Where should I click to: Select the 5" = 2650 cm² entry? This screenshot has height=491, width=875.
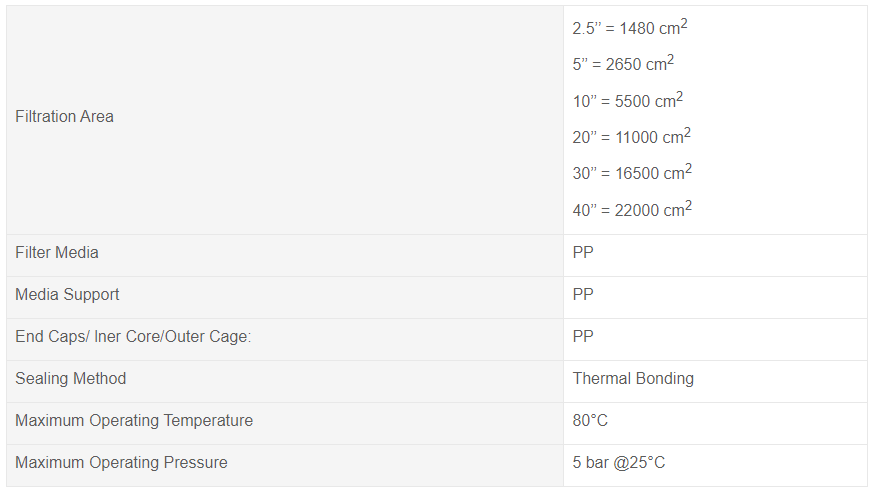[623, 64]
